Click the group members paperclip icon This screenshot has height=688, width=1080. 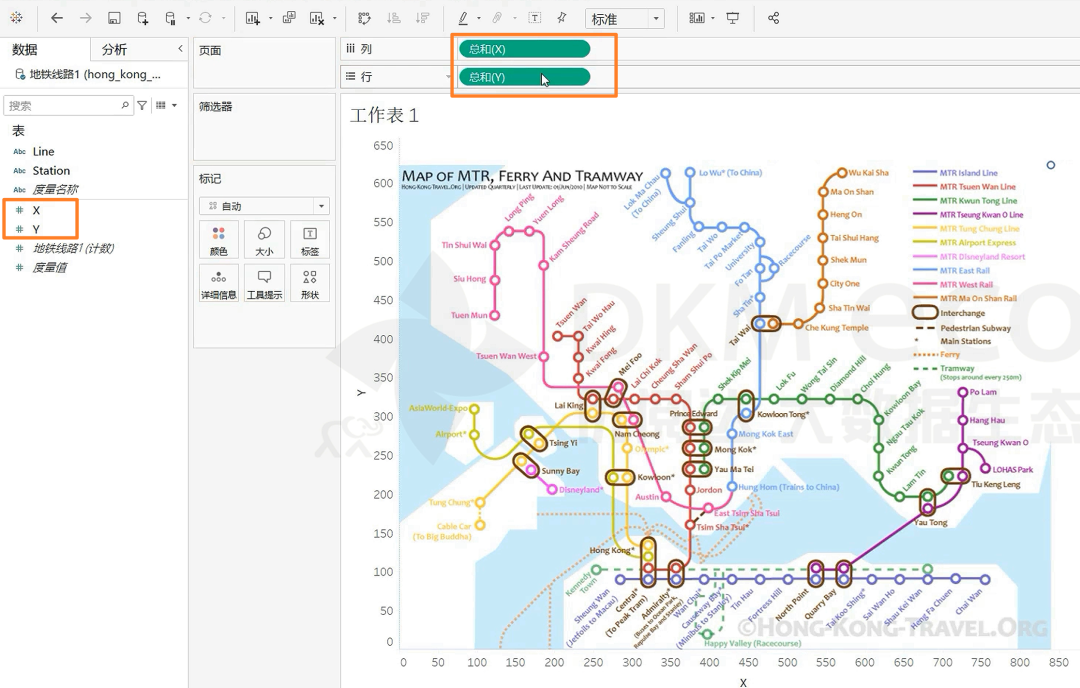(497, 18)
